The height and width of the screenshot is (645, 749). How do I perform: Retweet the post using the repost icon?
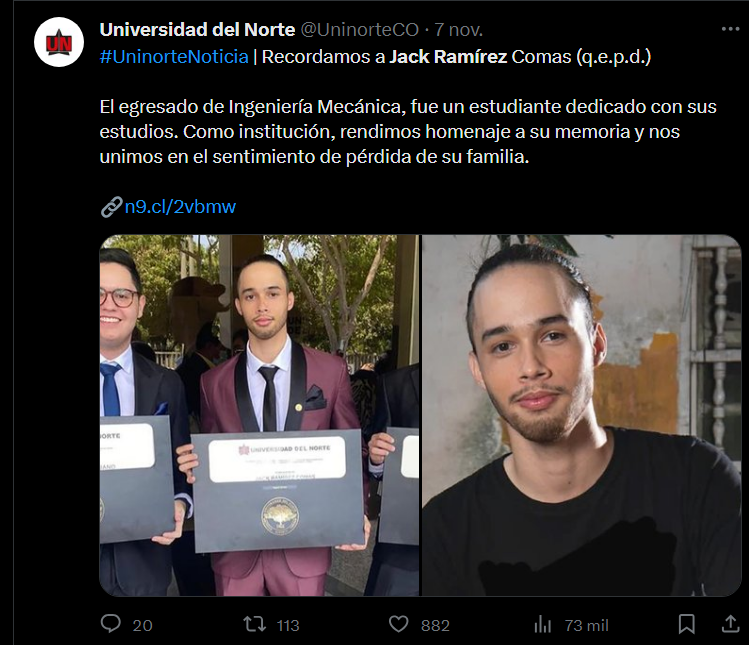(255, 624)
